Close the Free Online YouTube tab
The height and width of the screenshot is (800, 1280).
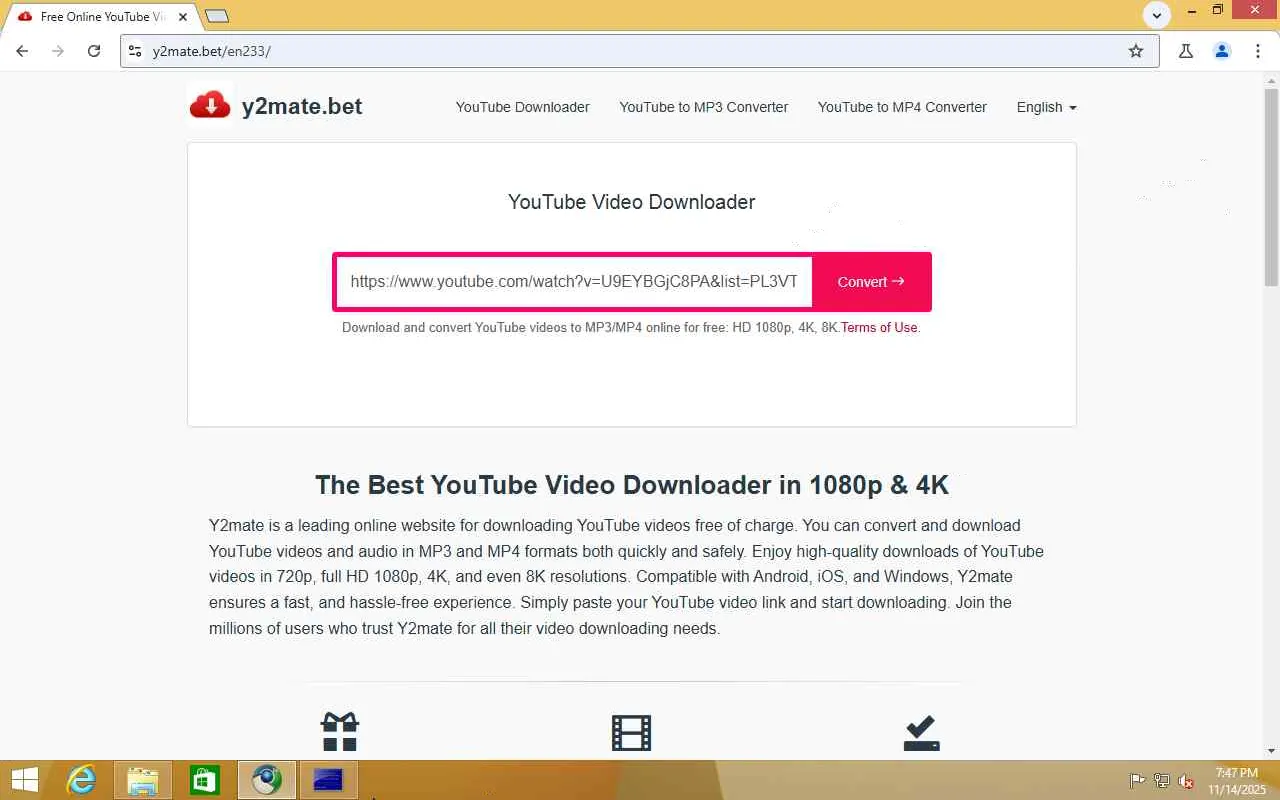coord(183,17)
